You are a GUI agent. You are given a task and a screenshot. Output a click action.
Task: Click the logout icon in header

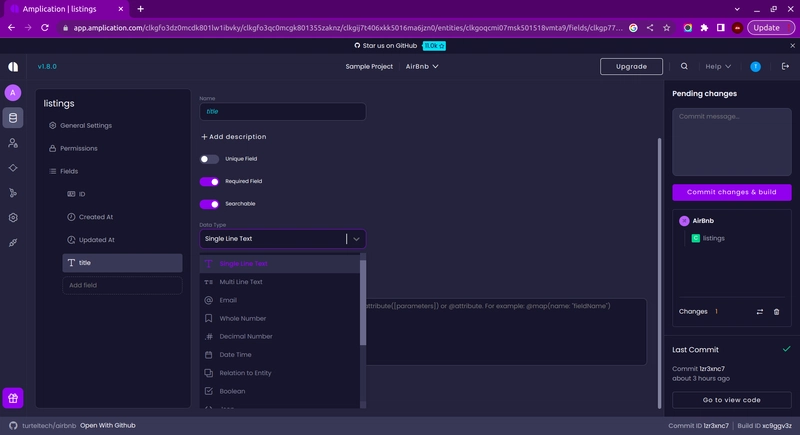coord(785,66)
